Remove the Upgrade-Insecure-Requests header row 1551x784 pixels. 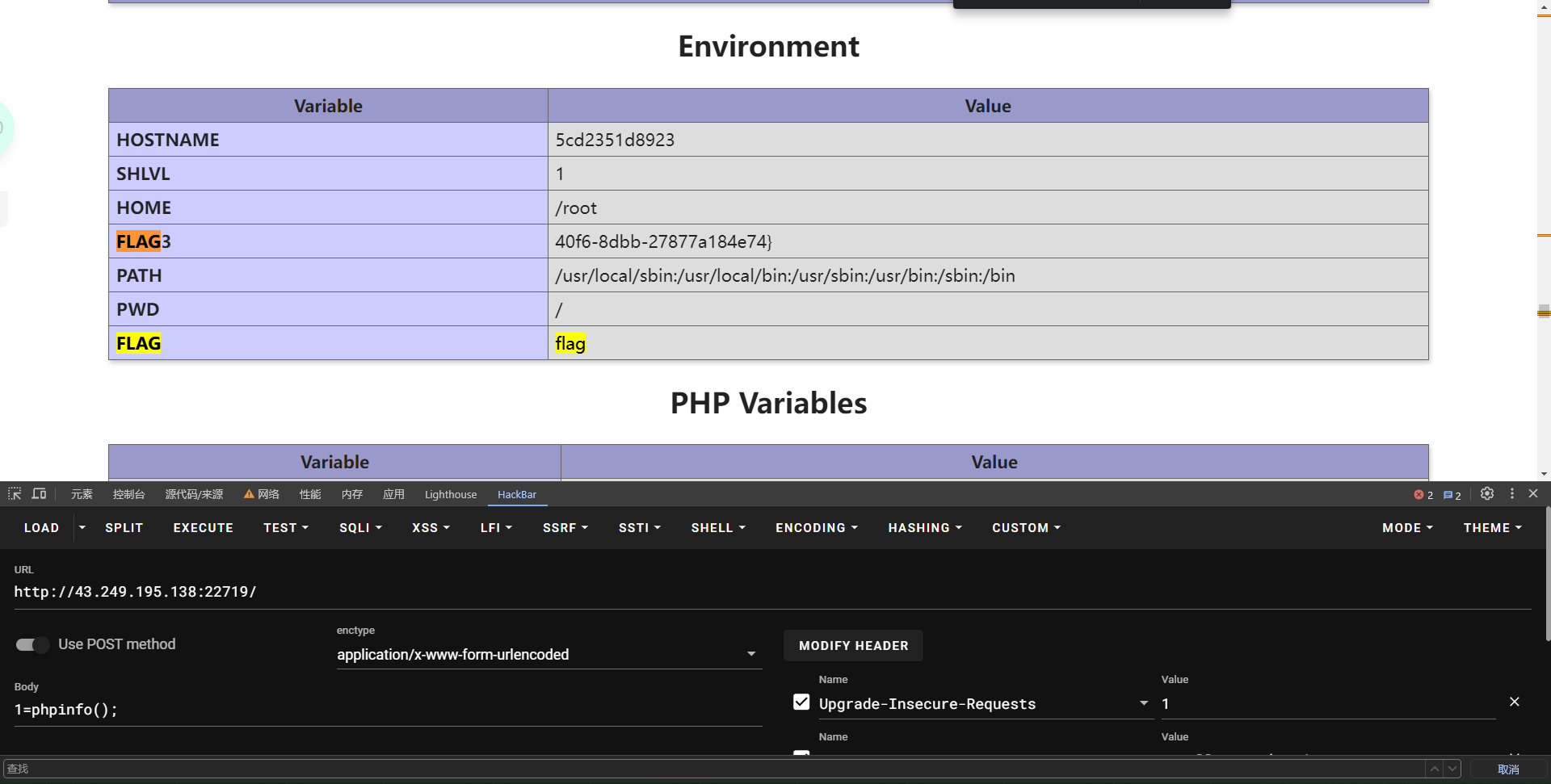click(x=1515, y=702)
